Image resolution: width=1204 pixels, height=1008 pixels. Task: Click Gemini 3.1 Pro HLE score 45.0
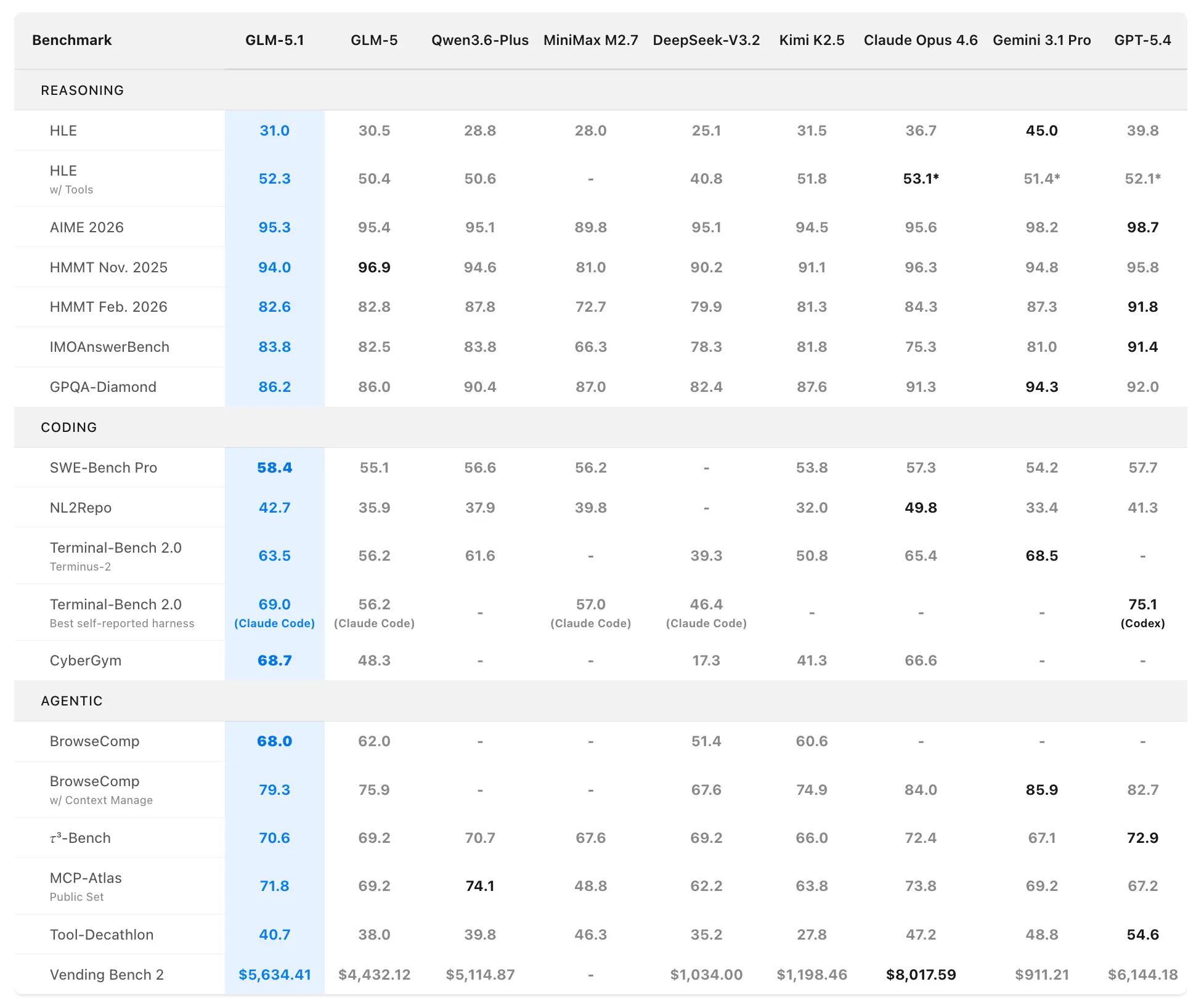(1041, 131)
